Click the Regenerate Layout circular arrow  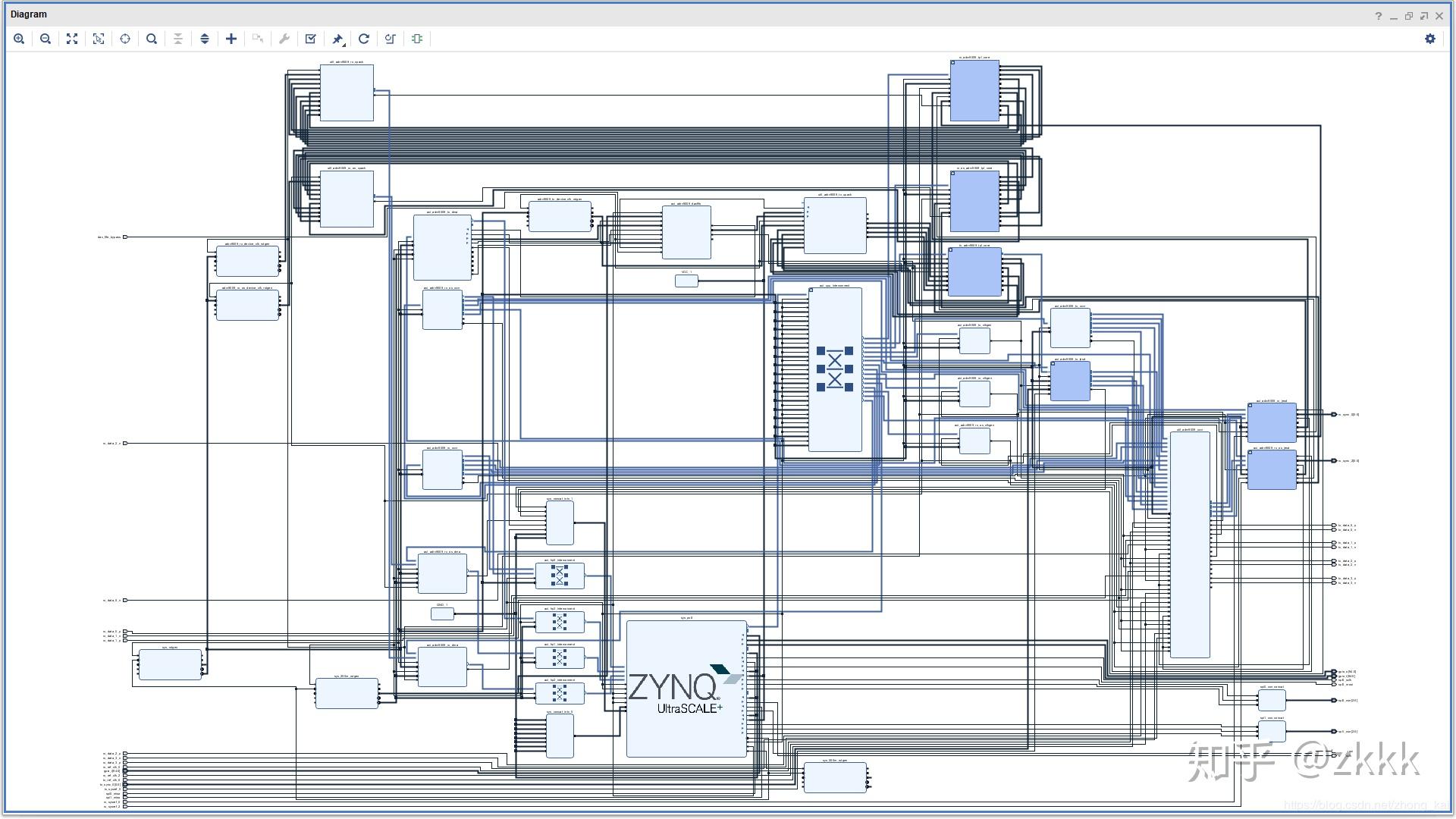coord(364,39)
